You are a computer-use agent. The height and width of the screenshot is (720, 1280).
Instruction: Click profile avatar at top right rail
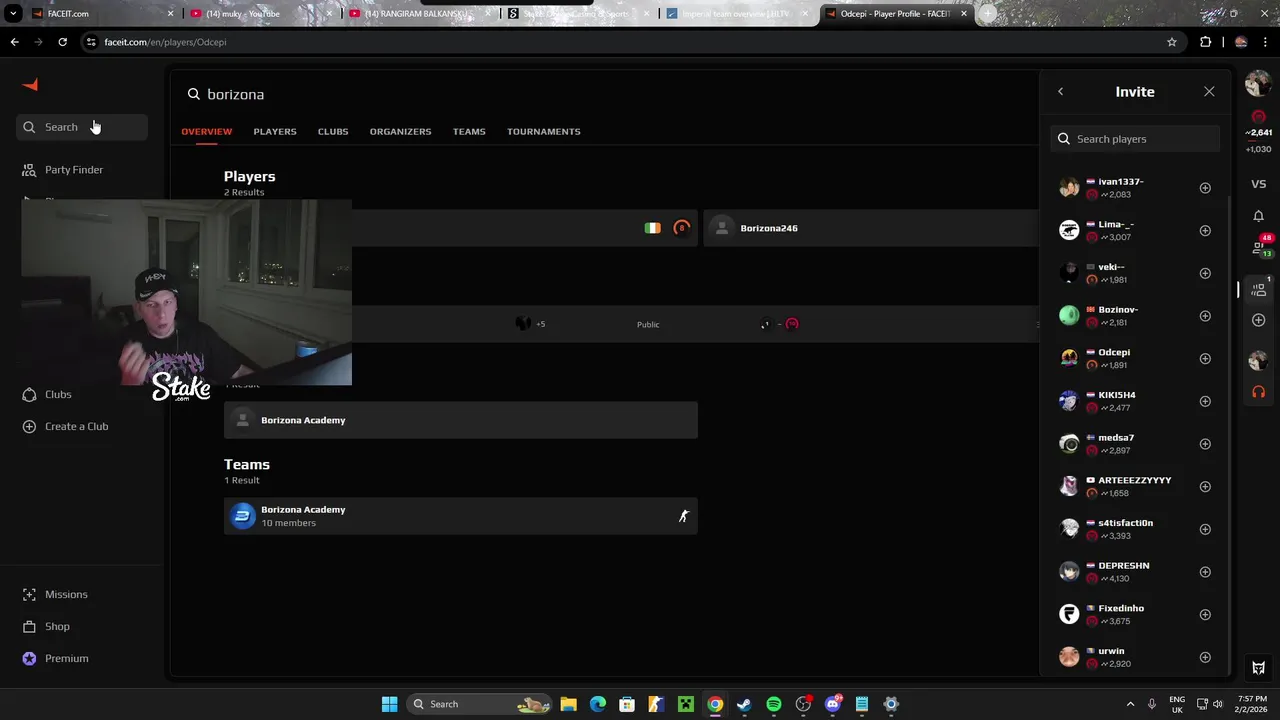[1258, 84]
